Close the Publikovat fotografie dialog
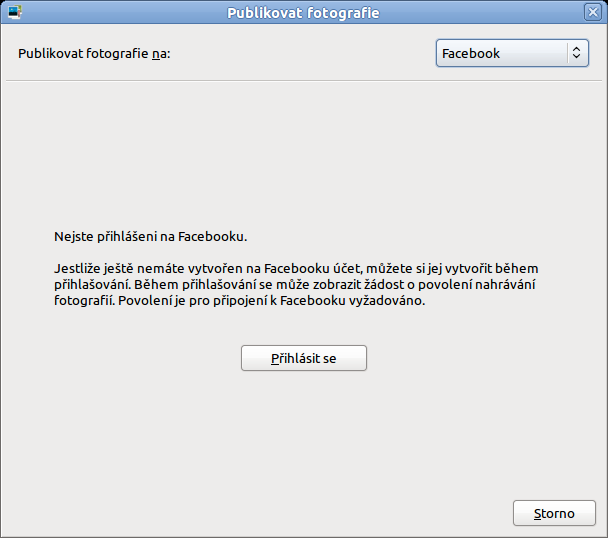The image size is (608, 538). (593, 12)
